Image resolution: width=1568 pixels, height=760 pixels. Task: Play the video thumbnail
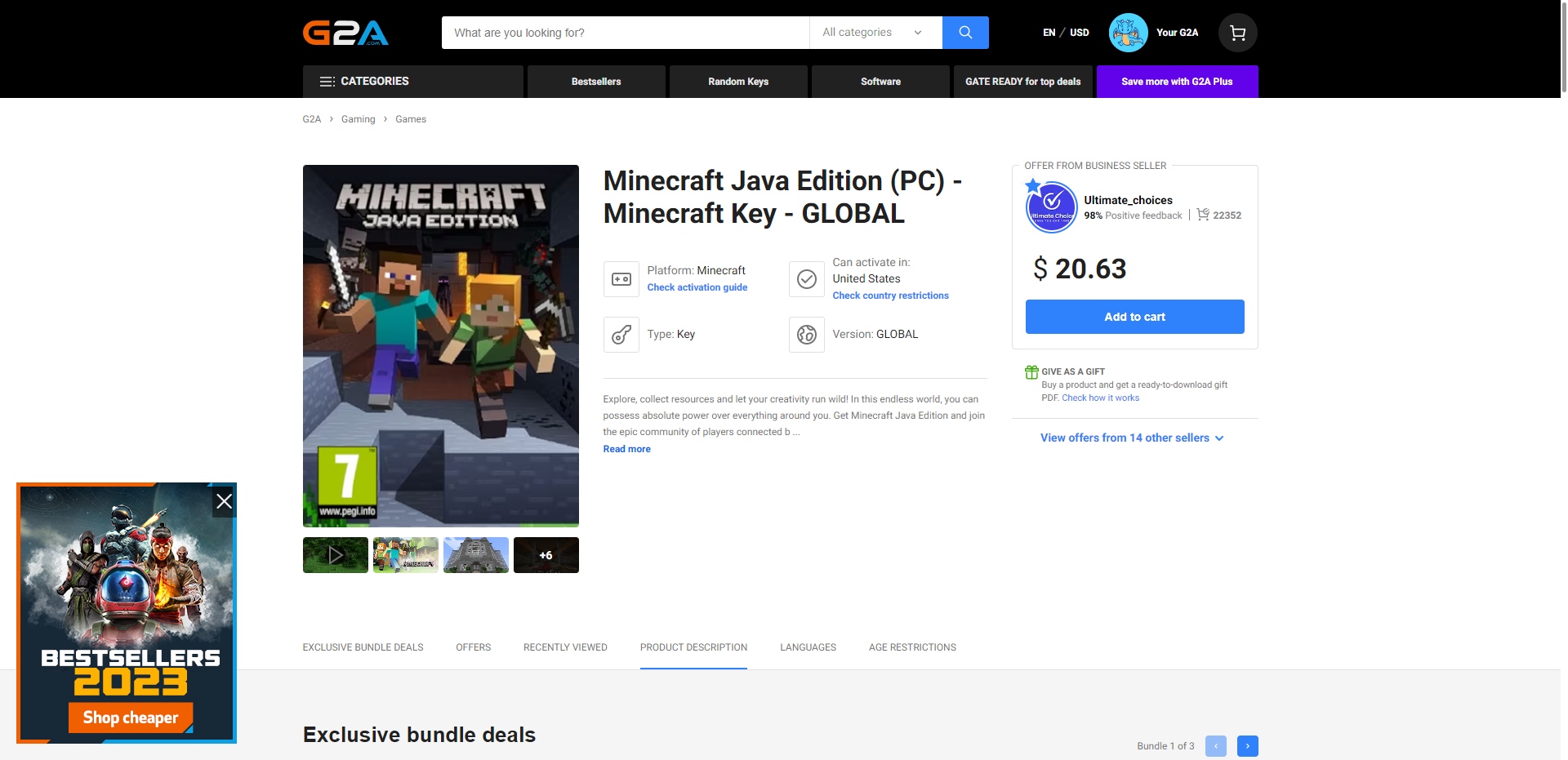(x=336, y=555)
